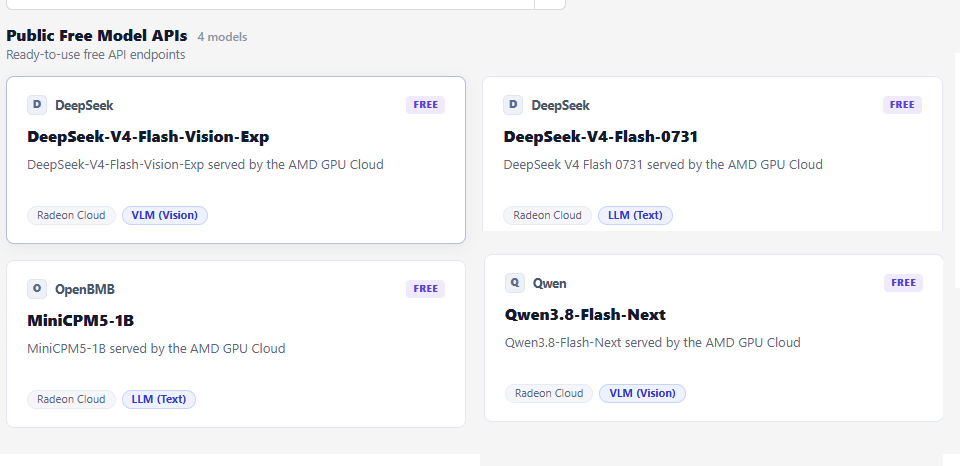Select Radeon Cloud tag on Qwen3.8 card

coord(549,394)
